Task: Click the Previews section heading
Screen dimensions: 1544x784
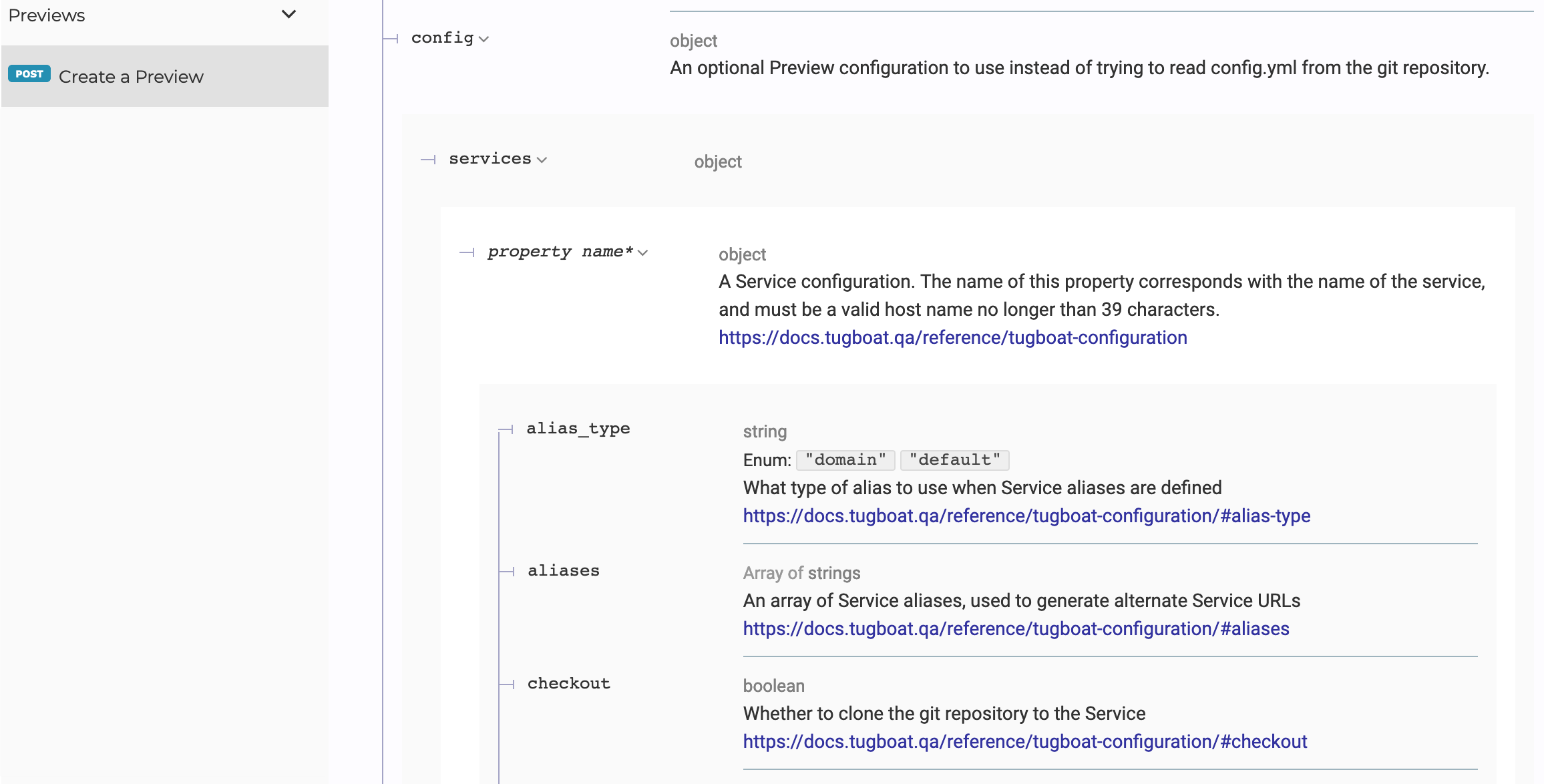Action: 47,15
